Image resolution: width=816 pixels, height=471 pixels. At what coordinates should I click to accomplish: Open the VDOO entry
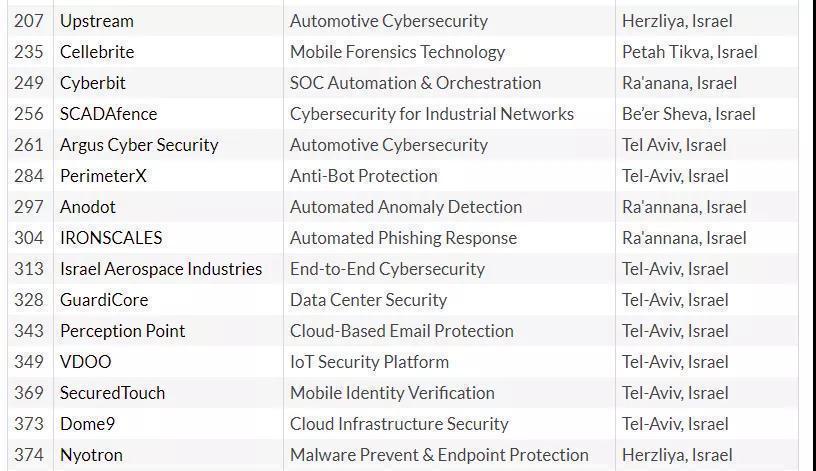click(86, 362)
